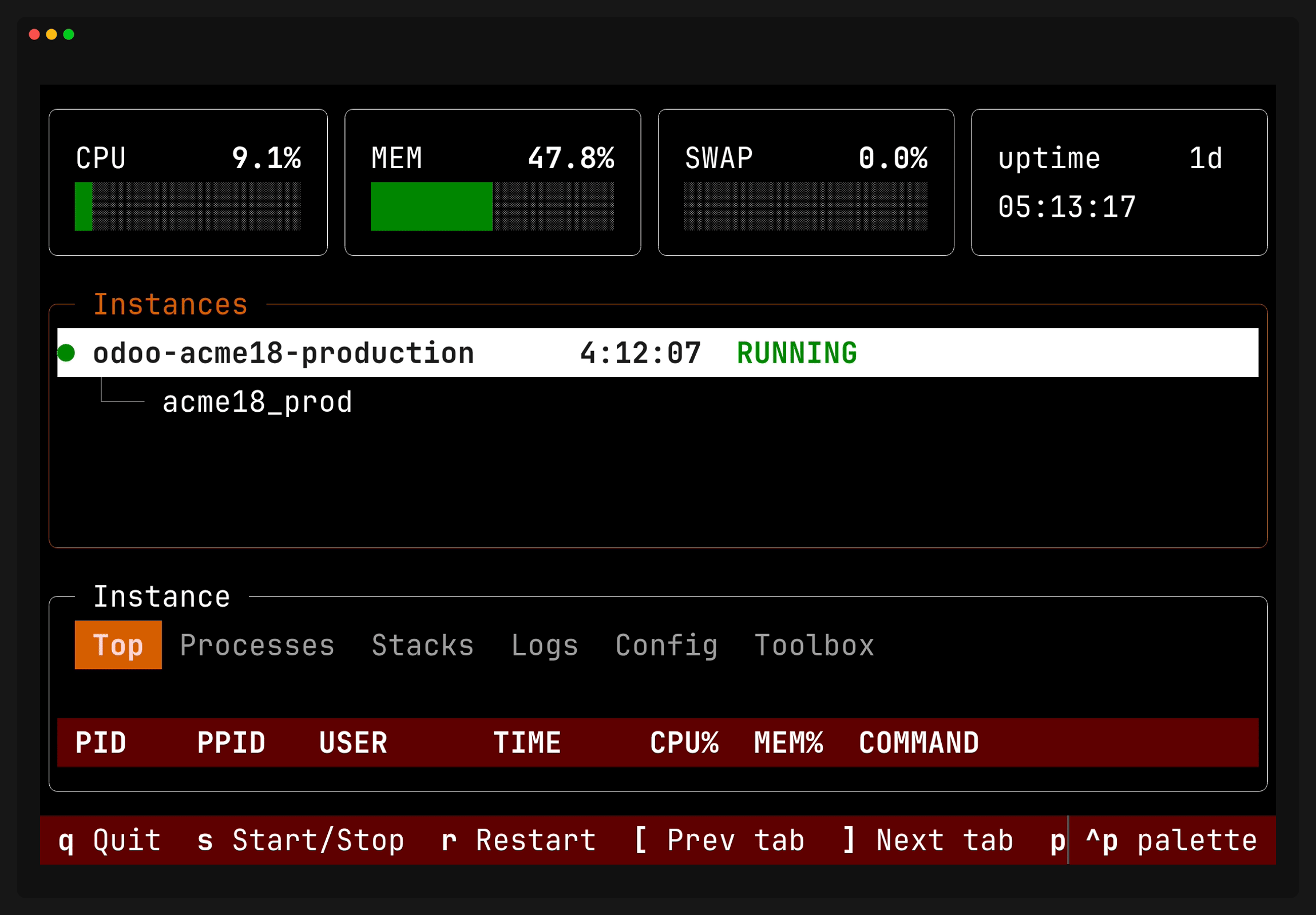Click the MEM usage bar
The width and height of the screenshot is (1316, 915).
coord(492,206)
